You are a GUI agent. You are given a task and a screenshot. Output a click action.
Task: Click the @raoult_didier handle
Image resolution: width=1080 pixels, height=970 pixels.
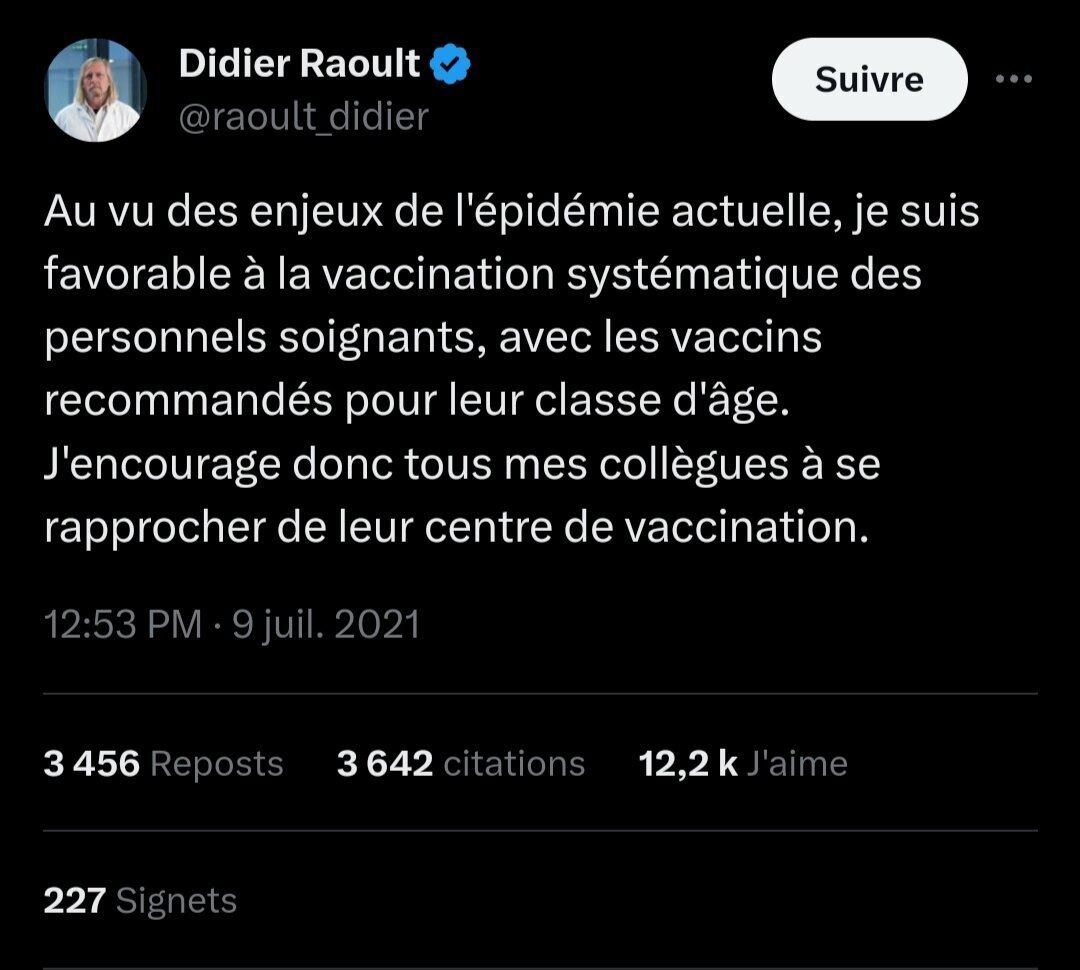click(304, 116)
